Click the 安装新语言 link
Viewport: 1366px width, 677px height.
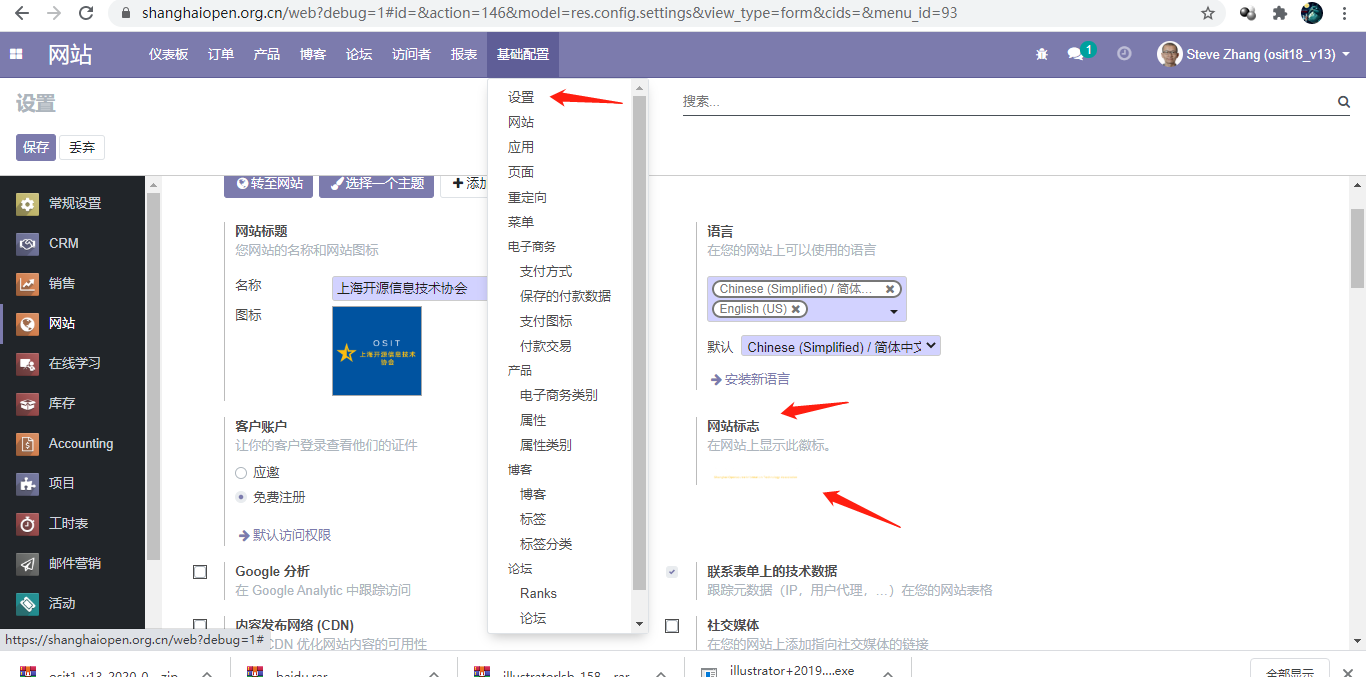click(756, 379)
